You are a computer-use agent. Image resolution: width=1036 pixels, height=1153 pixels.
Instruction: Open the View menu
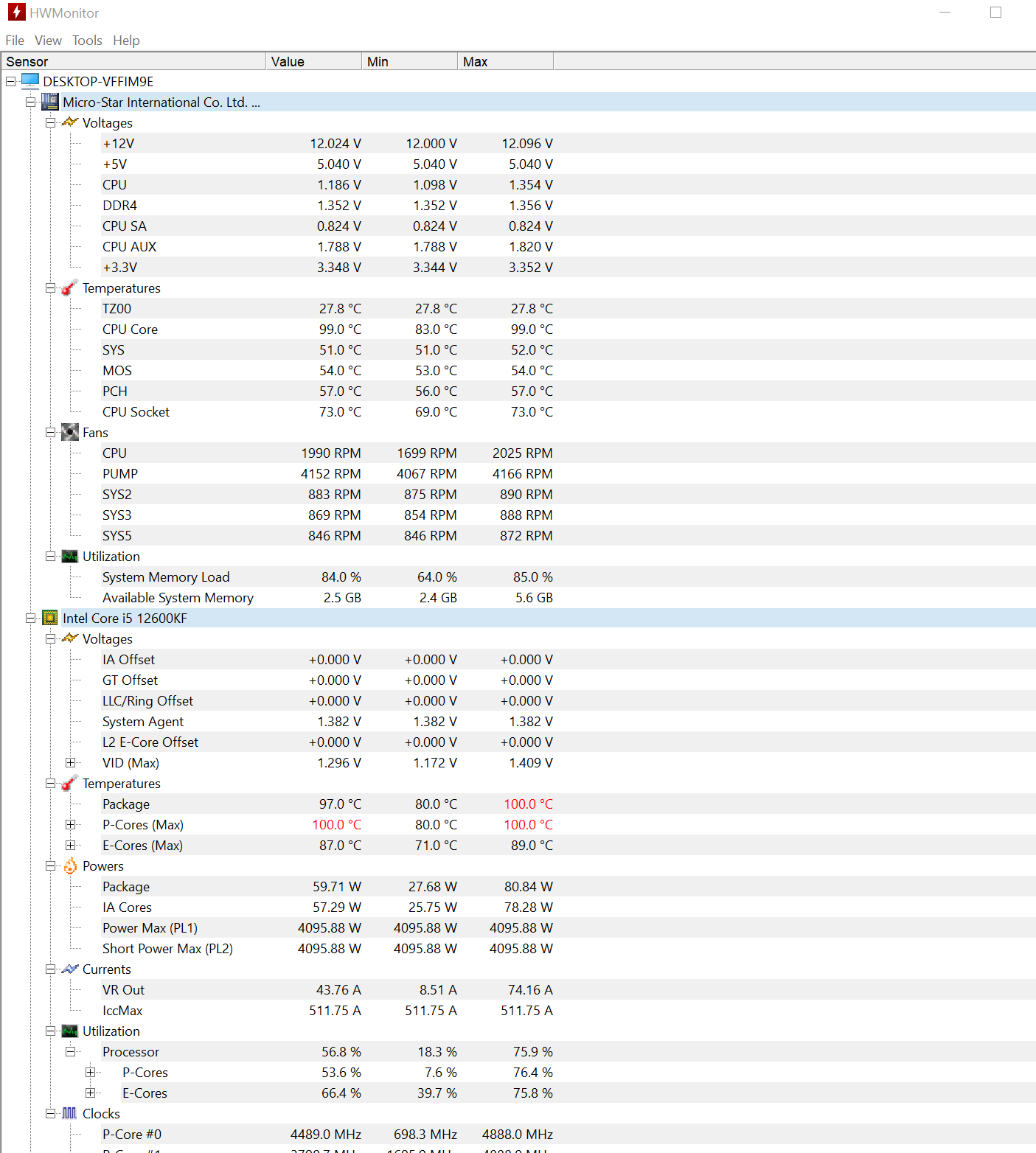click(48, 41)
